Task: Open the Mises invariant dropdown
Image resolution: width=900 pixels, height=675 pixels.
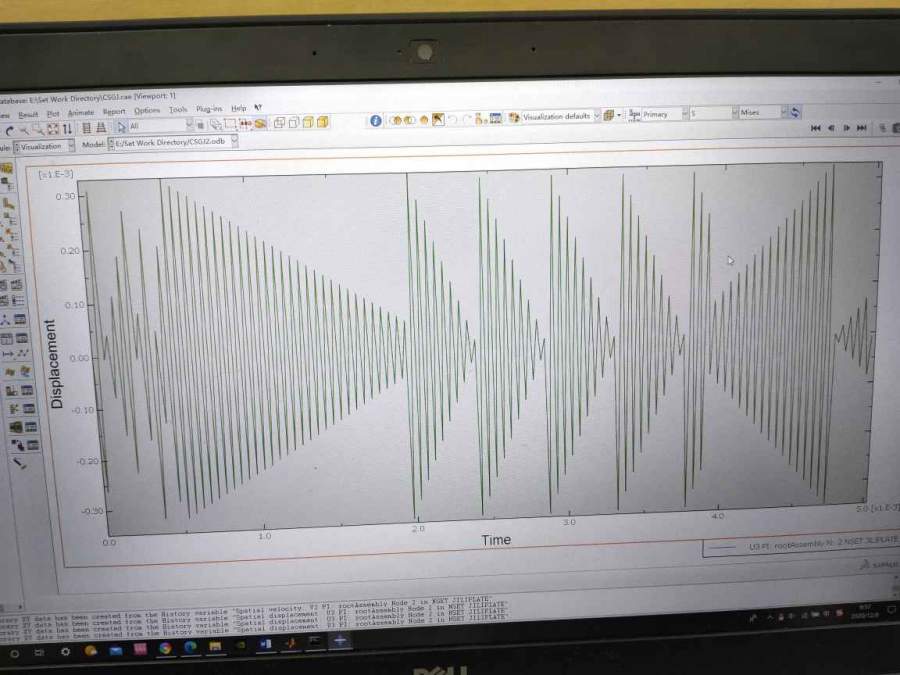Action: pos(783,113)
